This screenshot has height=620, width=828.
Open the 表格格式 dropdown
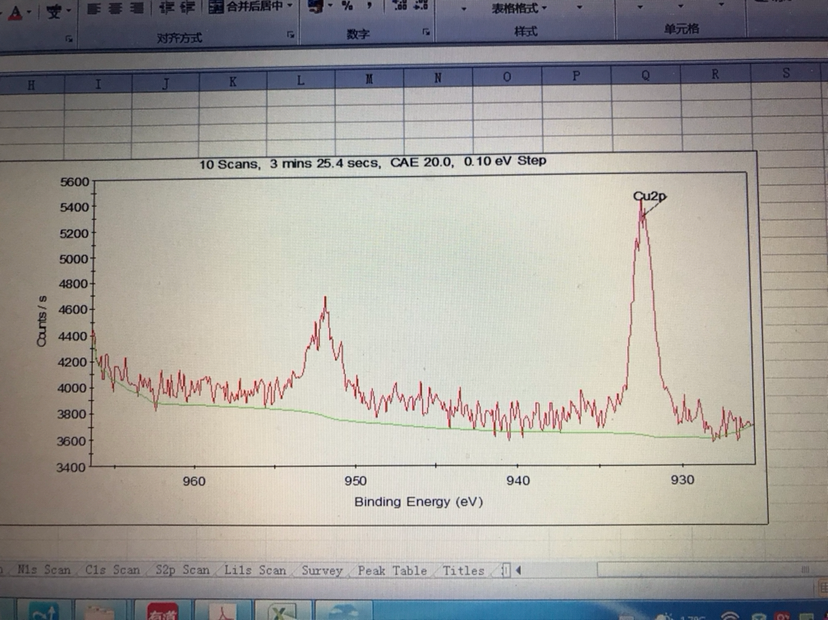(519, 8)
